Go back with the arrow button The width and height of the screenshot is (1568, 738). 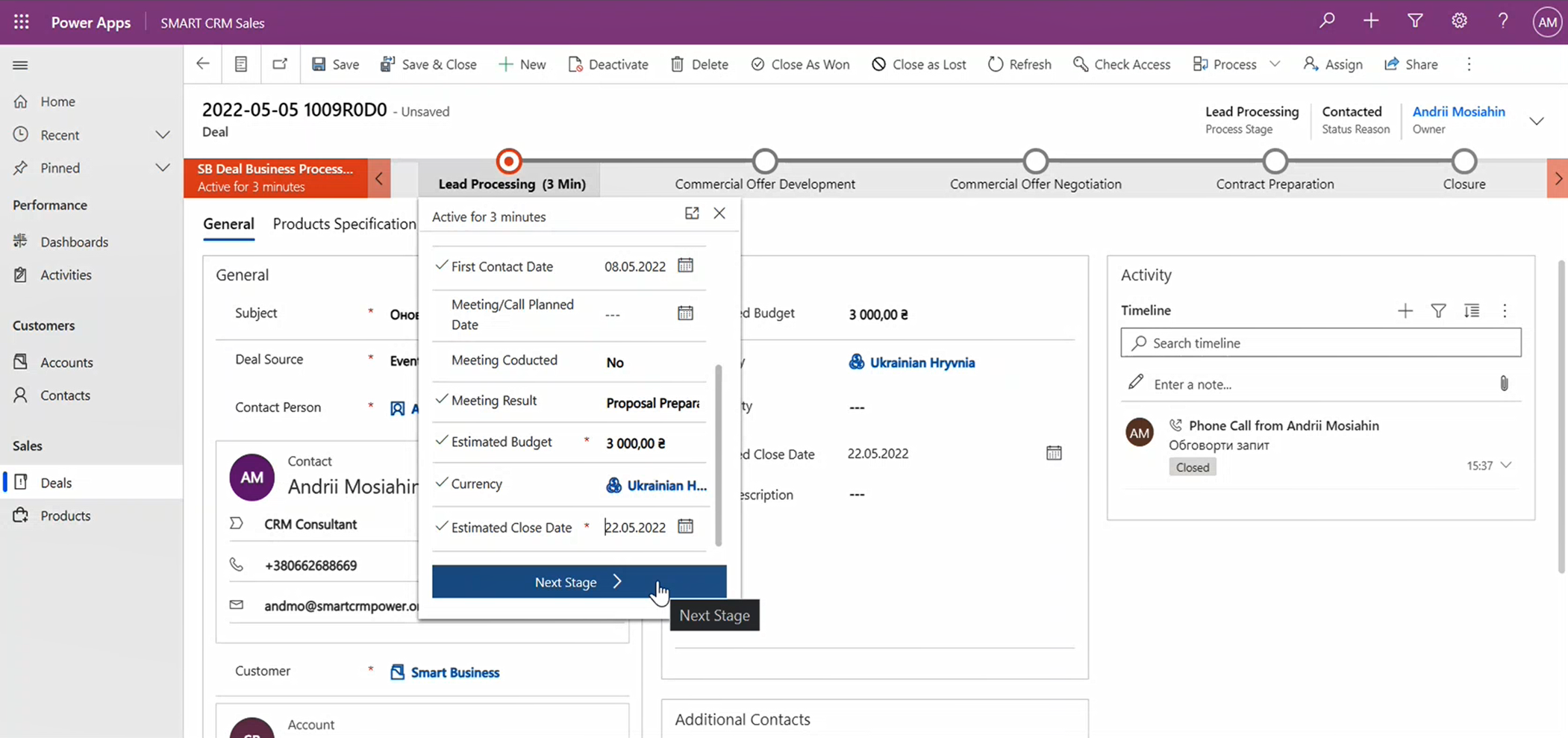coord(203,64)
